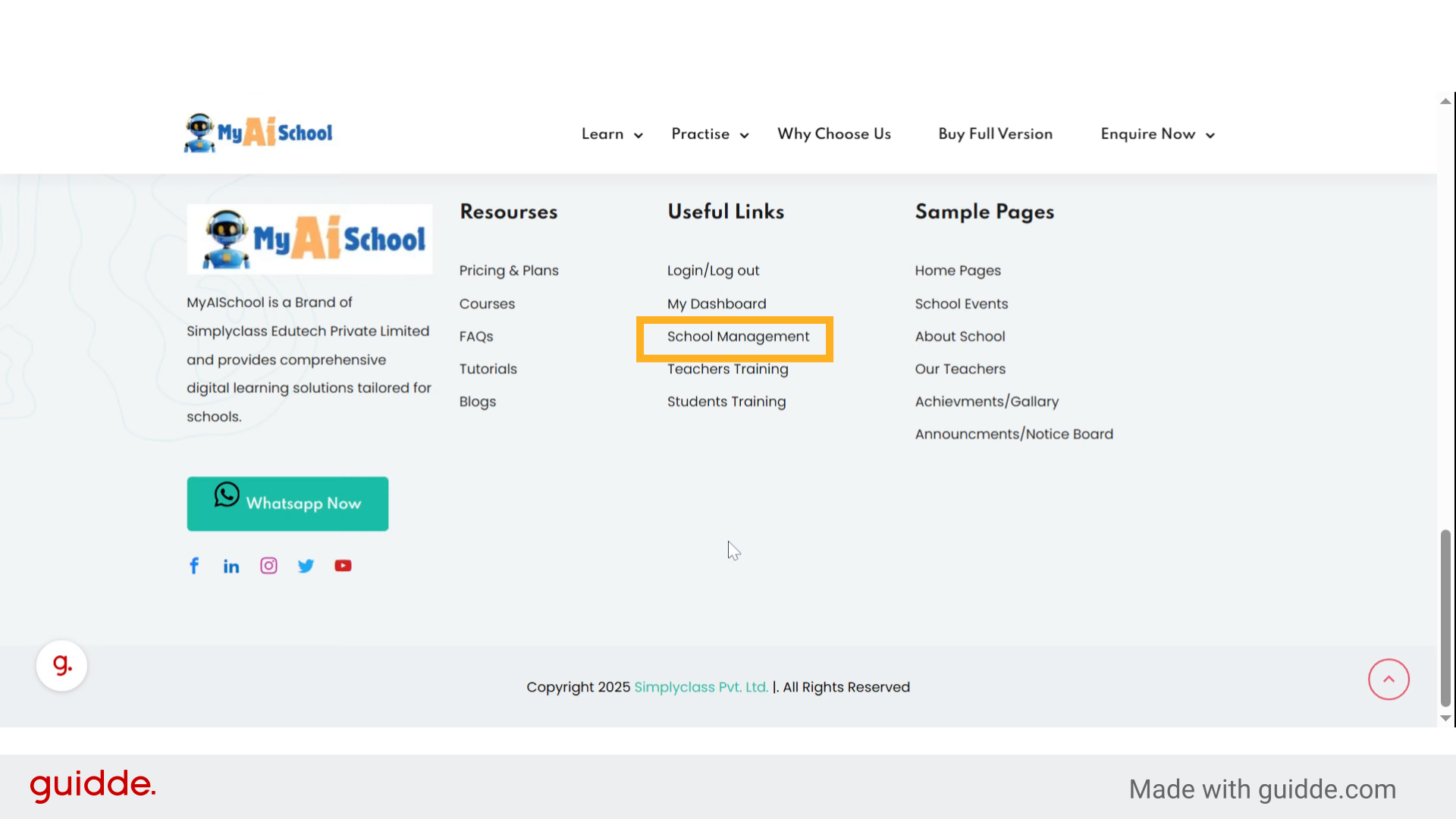The image size is (1456, 819).
Task: Click the MyAiSchool footer logo image
Action: (x=309, y=239)
